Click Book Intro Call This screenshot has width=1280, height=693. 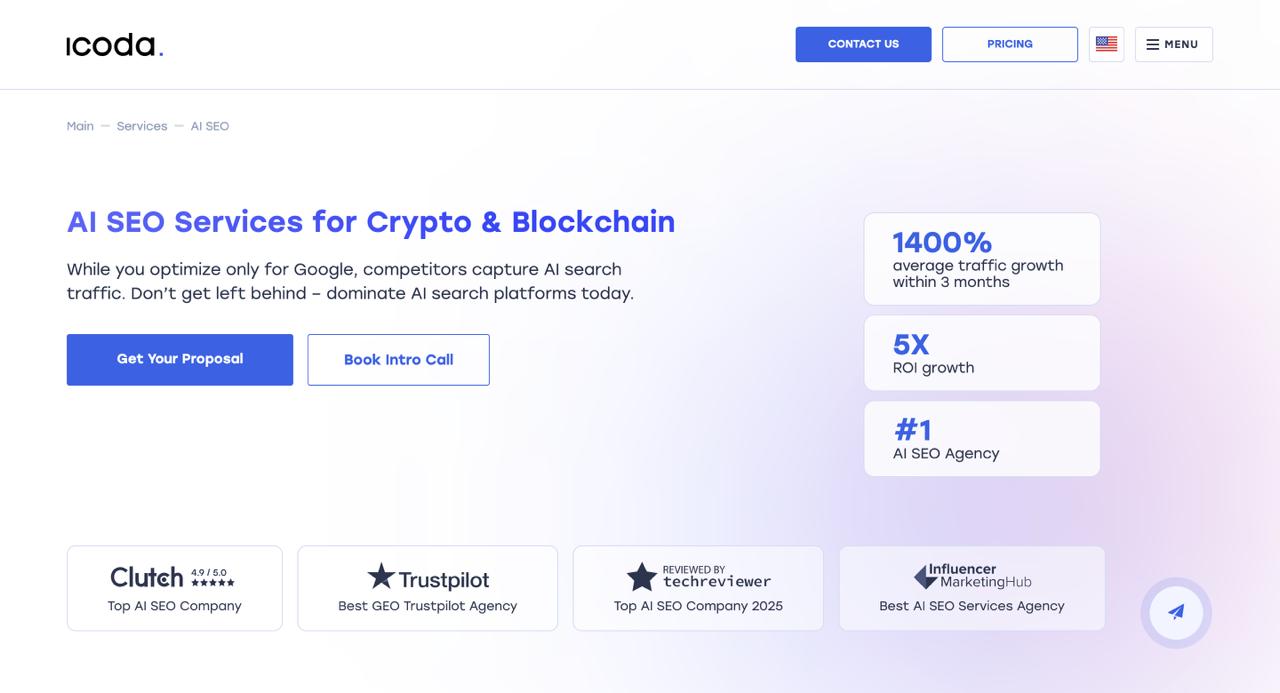point(398,359)
